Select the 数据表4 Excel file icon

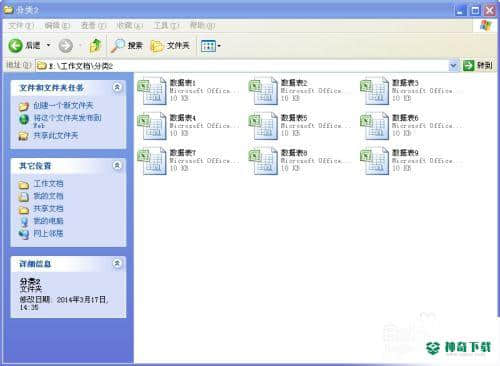coord(152,126)
